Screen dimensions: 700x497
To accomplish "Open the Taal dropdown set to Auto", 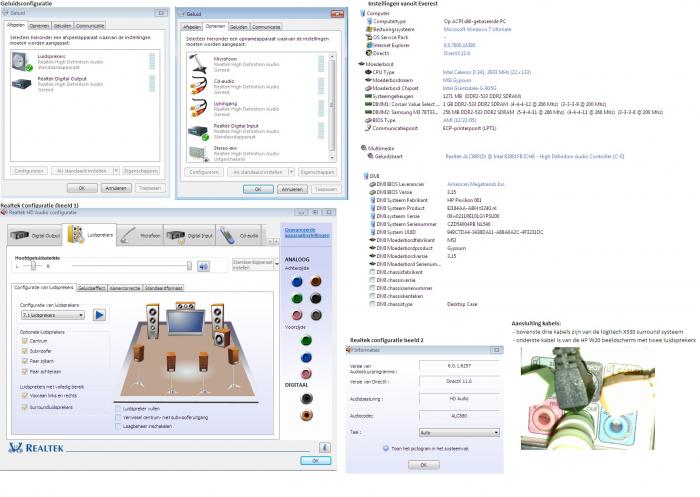I will pyautogui.click(x=459, y=432).
